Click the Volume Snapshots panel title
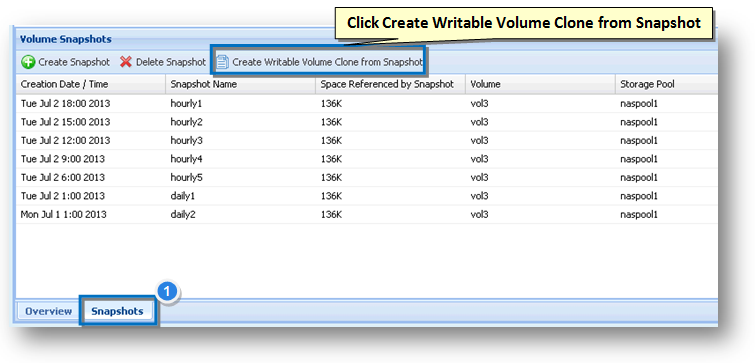 [65, 39]
